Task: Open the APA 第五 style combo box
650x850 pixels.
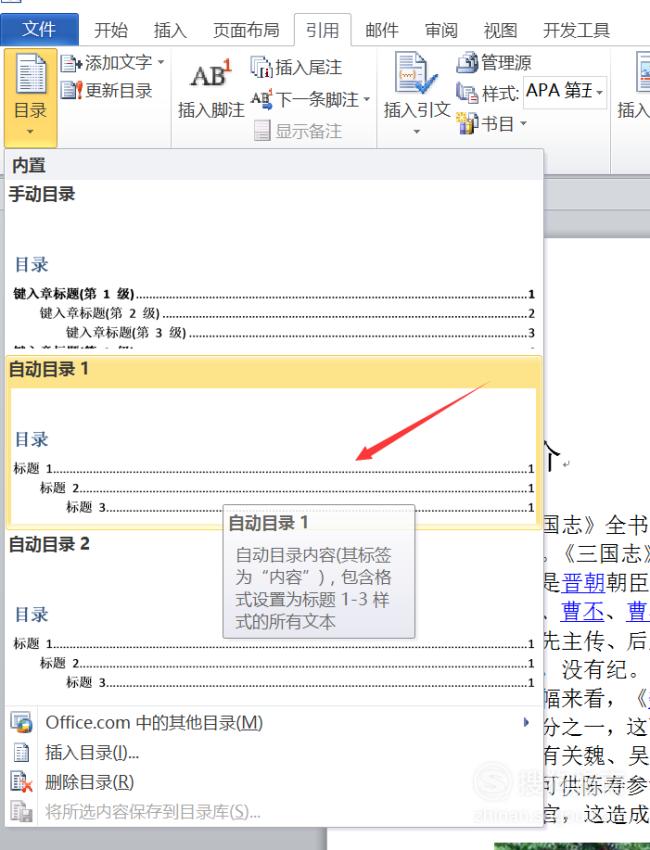Action: (565, 92)
